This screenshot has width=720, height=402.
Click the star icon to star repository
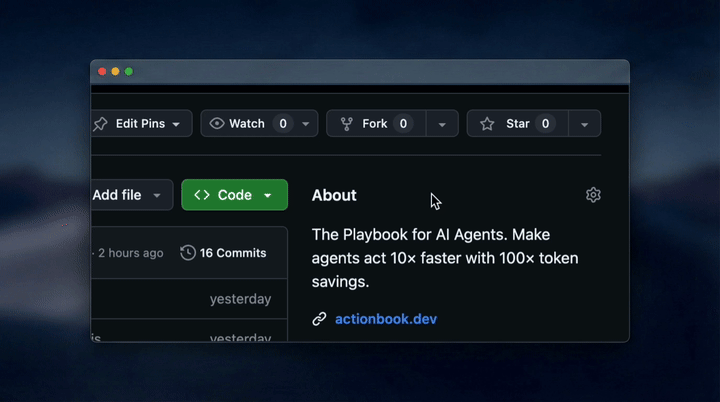[x=487, y=124]
